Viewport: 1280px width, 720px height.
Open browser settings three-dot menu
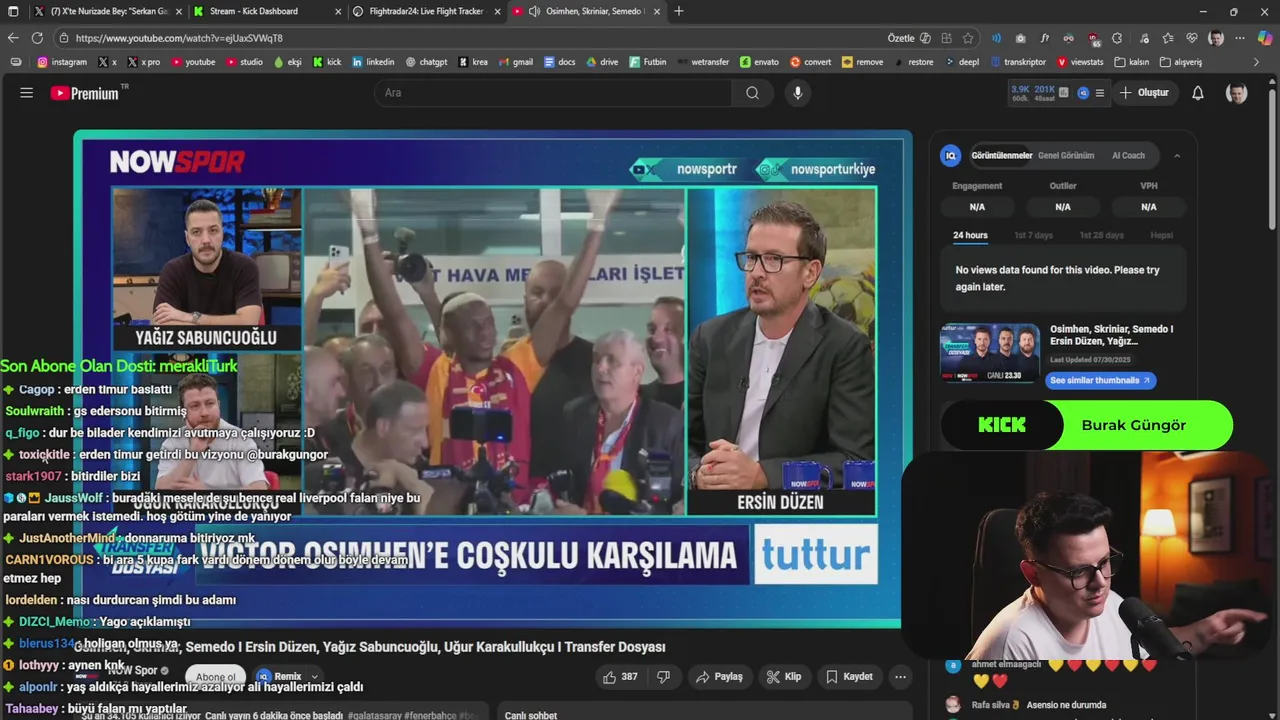[1240, 38]
